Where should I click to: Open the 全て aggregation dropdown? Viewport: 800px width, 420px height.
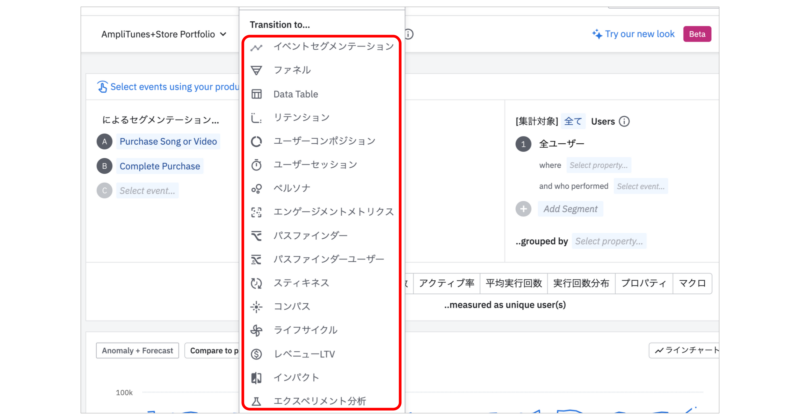pyautogui.click(x=573, y=121)
